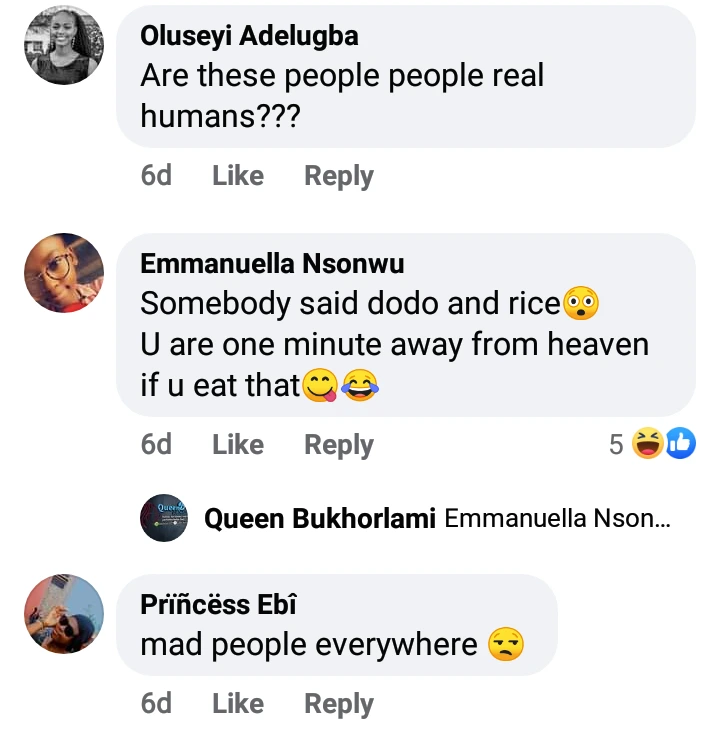Open Emmanuella Nsonwu's profile picture
720x737 pixels.
[x=64, y=274]
